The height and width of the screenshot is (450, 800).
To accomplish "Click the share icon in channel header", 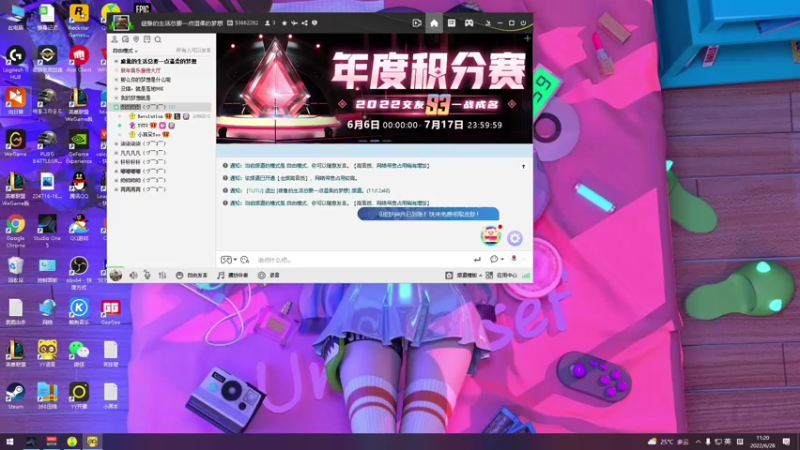I will (x=305, y=23).
